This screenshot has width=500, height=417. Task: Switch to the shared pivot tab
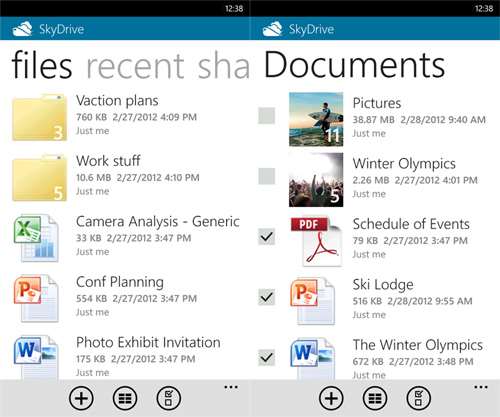(224, 66)
